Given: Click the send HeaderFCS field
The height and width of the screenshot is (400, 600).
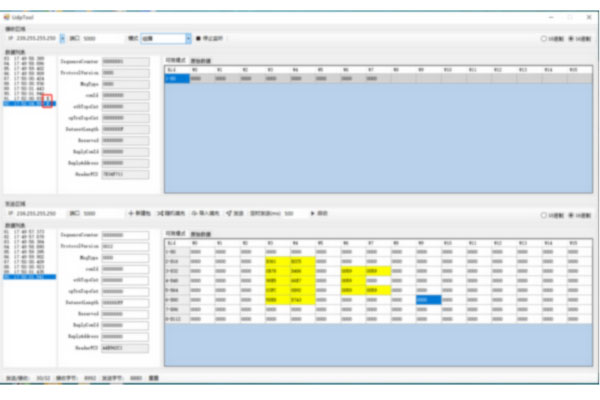Looking at the screenshot, I should pos(126,348).
